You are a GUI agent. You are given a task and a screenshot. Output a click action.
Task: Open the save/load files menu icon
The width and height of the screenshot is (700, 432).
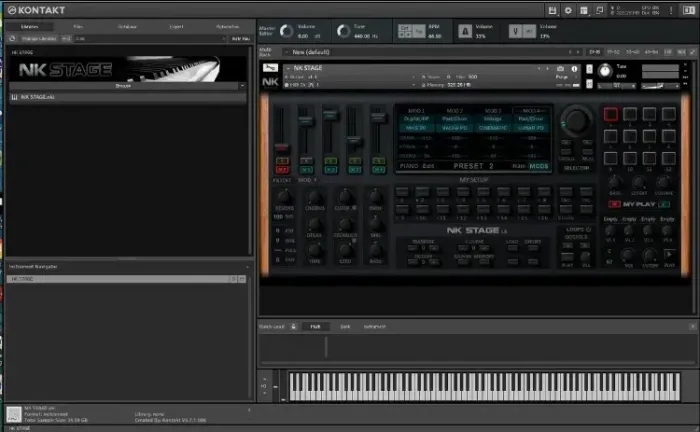tap(552, 10)
